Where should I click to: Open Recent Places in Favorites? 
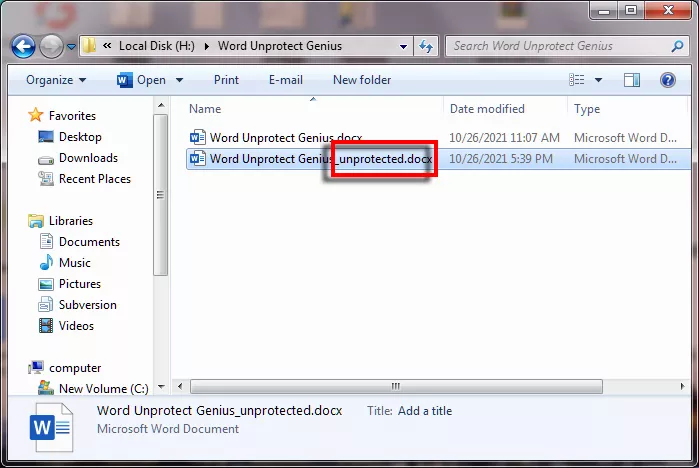[95, 179]
